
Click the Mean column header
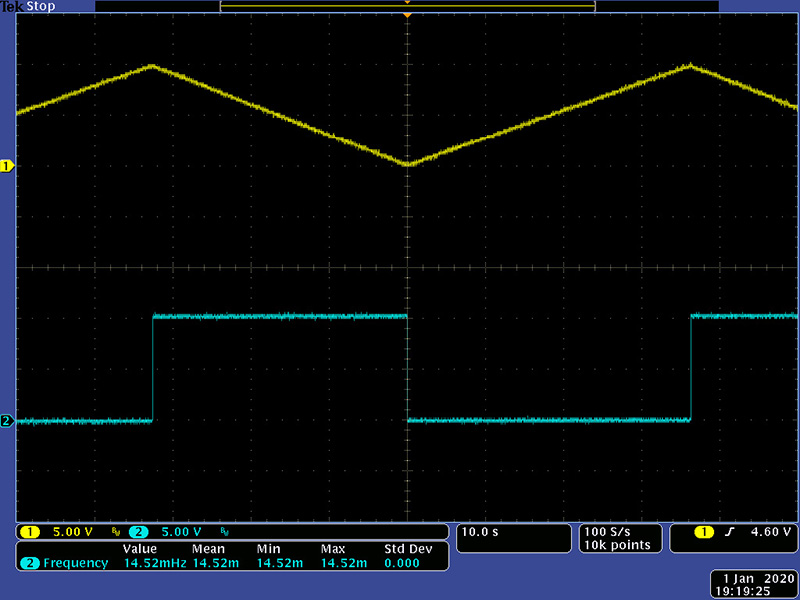209,549
